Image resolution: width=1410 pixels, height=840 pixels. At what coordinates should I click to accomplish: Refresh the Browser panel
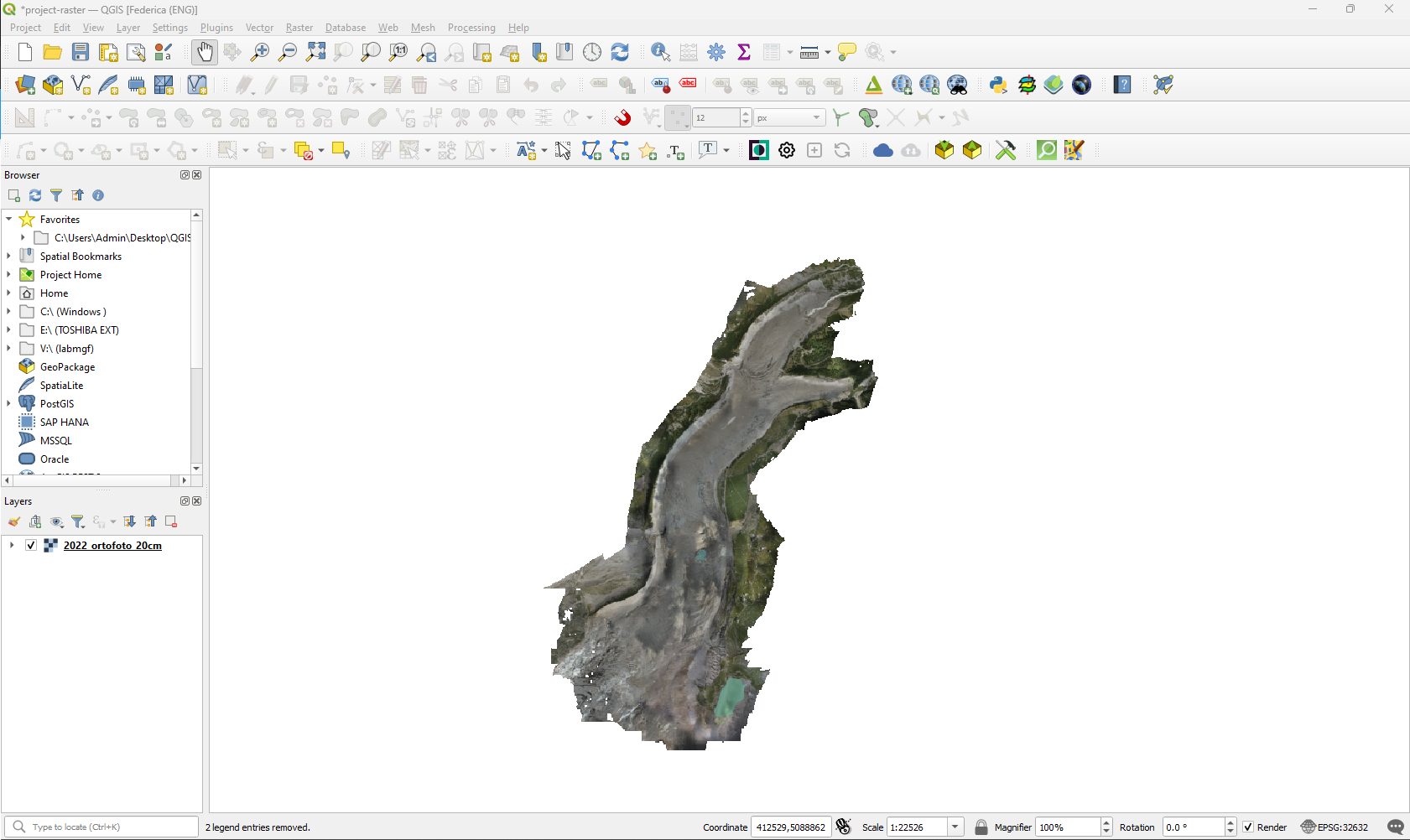[35, 195]
